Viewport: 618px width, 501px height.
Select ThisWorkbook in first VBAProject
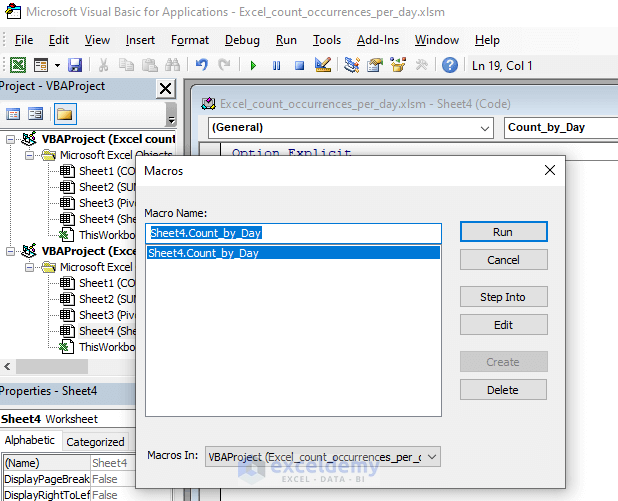pyautogui.click(x=97, y=235)
